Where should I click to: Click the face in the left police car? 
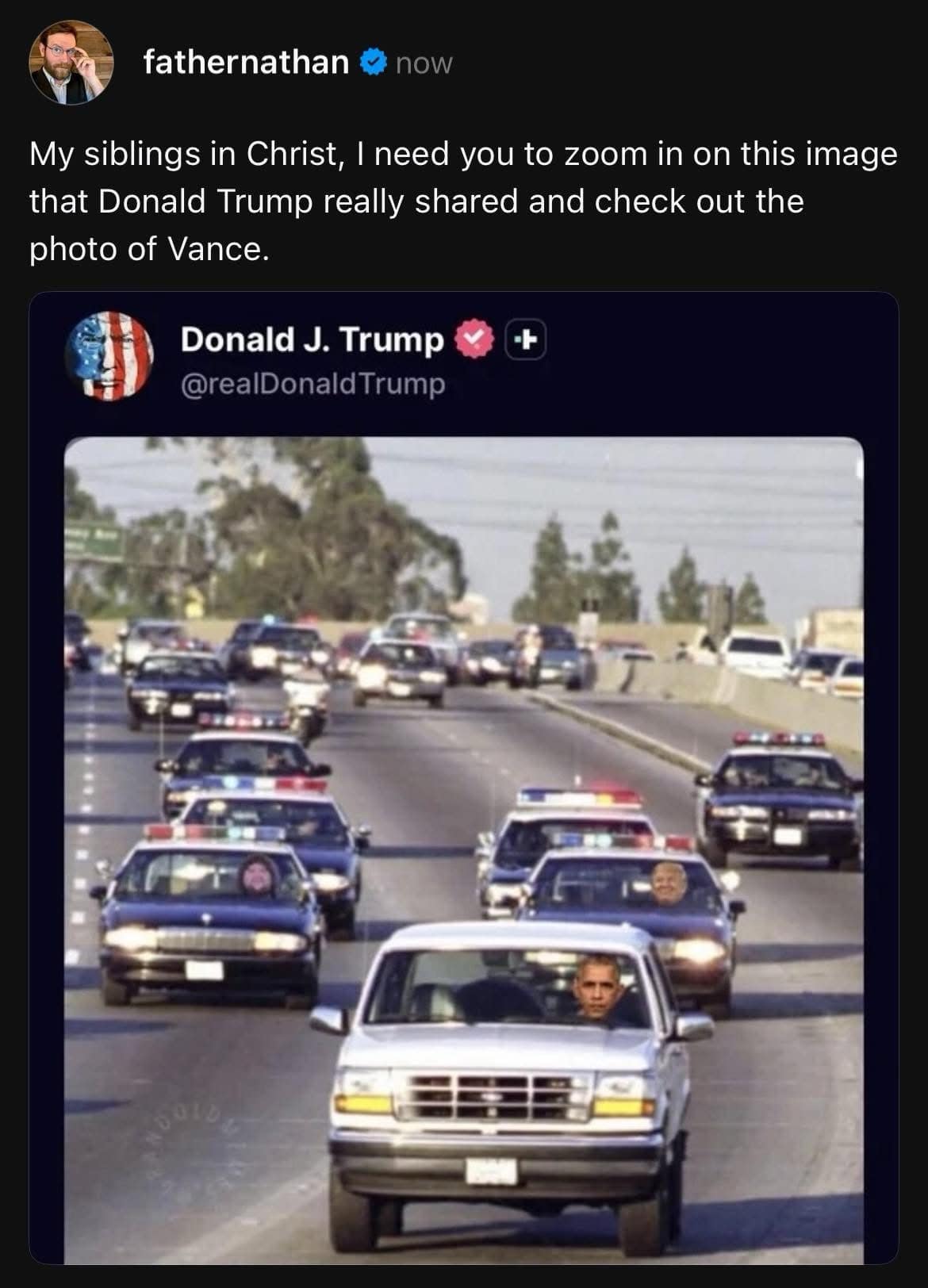coord(259,876)
